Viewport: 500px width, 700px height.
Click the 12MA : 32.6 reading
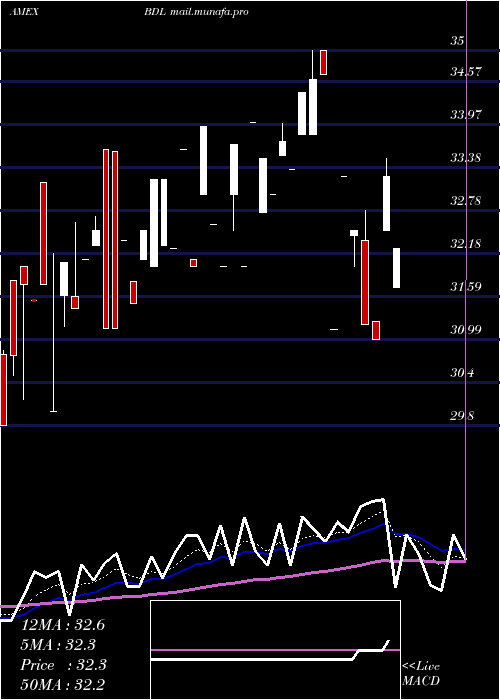pyautogui.click(x=63, y=625)
